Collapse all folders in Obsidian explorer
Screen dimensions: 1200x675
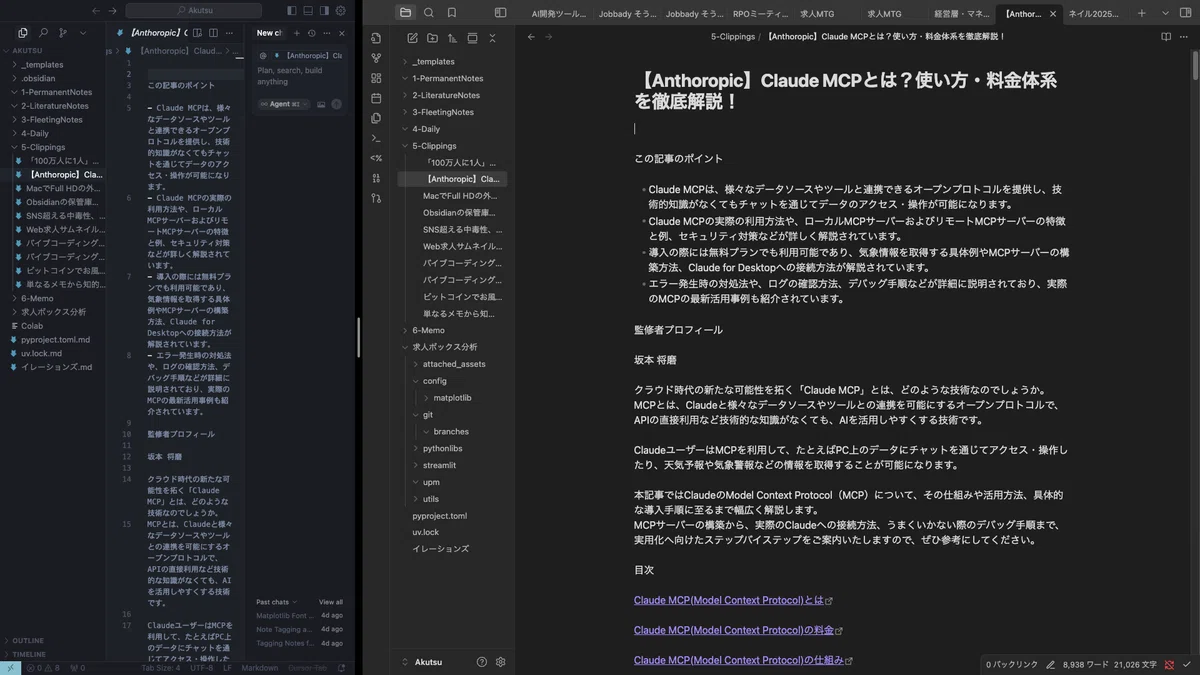tap(492, 38)
